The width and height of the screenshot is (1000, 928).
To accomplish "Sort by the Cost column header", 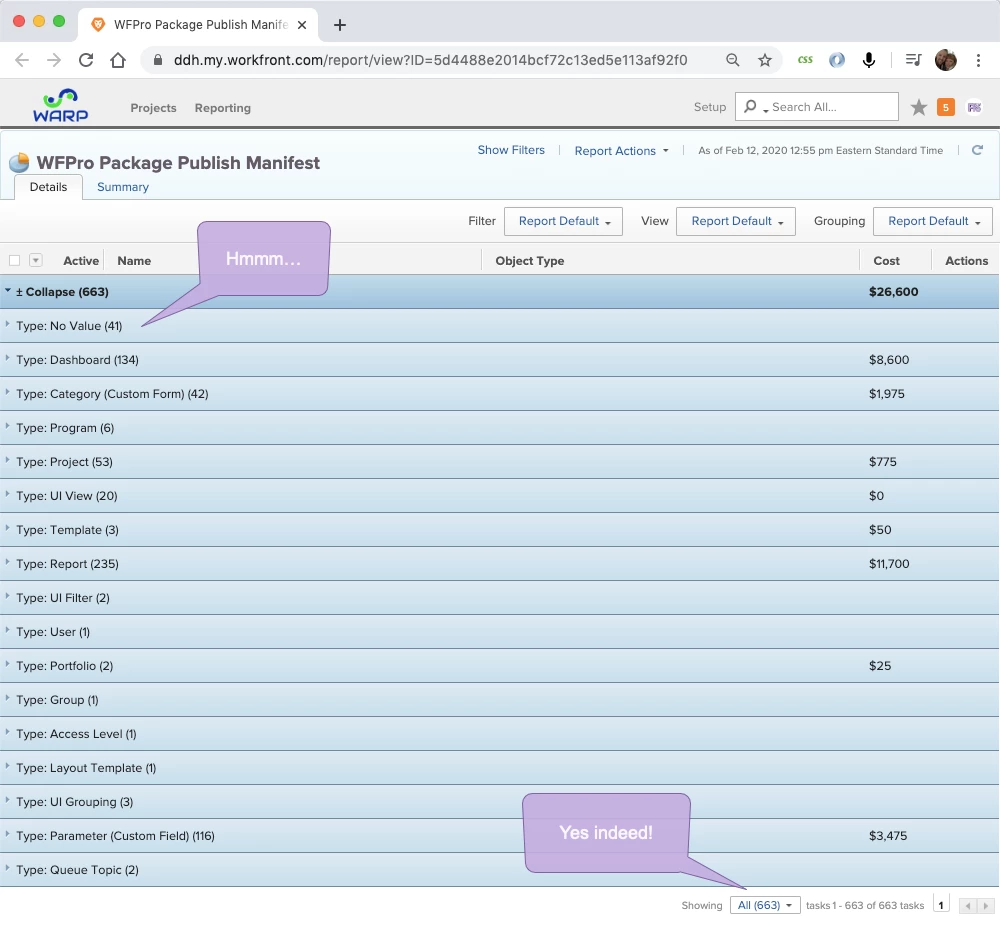I will 886,261.
